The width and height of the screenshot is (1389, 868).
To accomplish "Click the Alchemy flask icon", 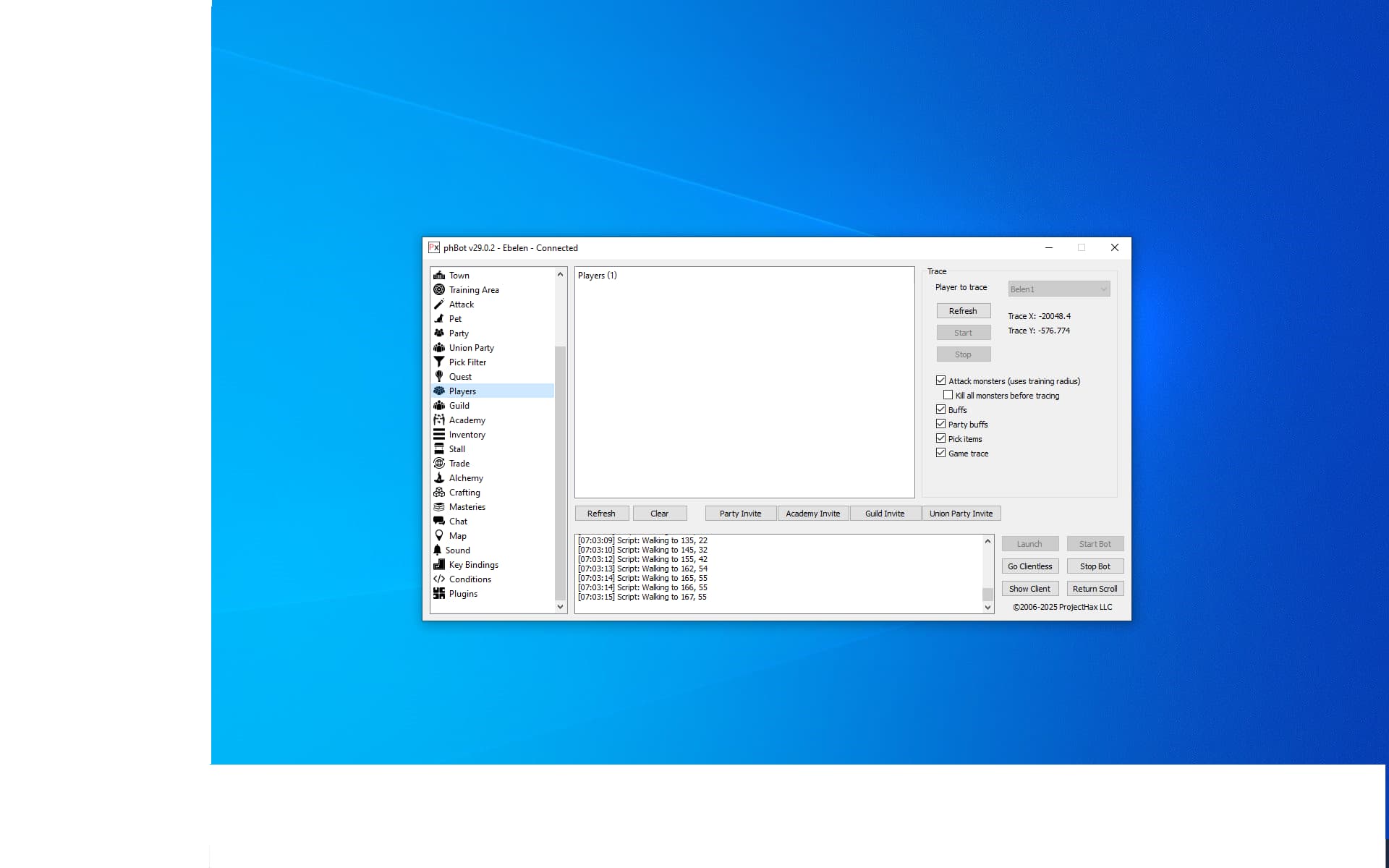I will [439, 478].
